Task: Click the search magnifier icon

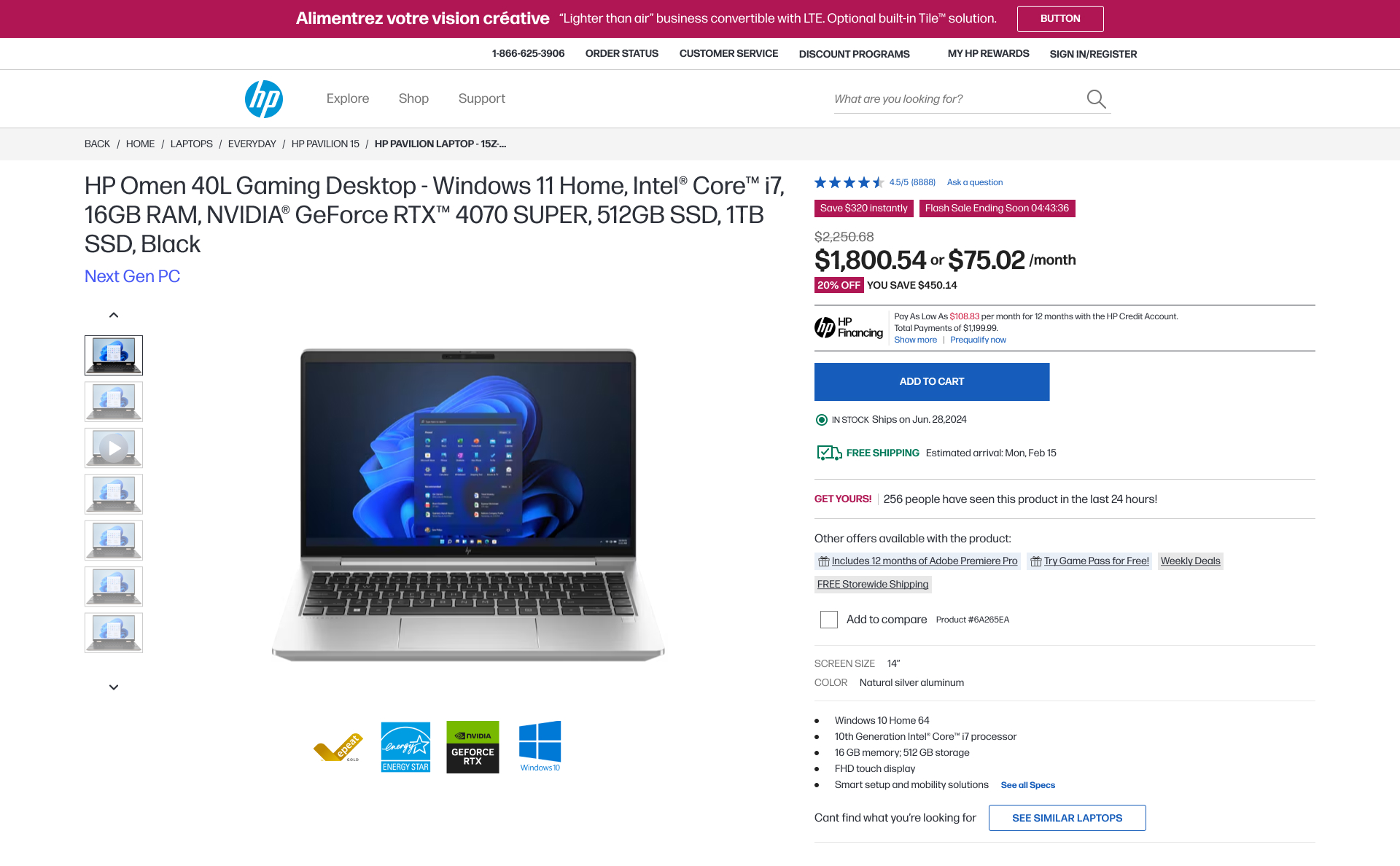Action: pos(1096,99)
